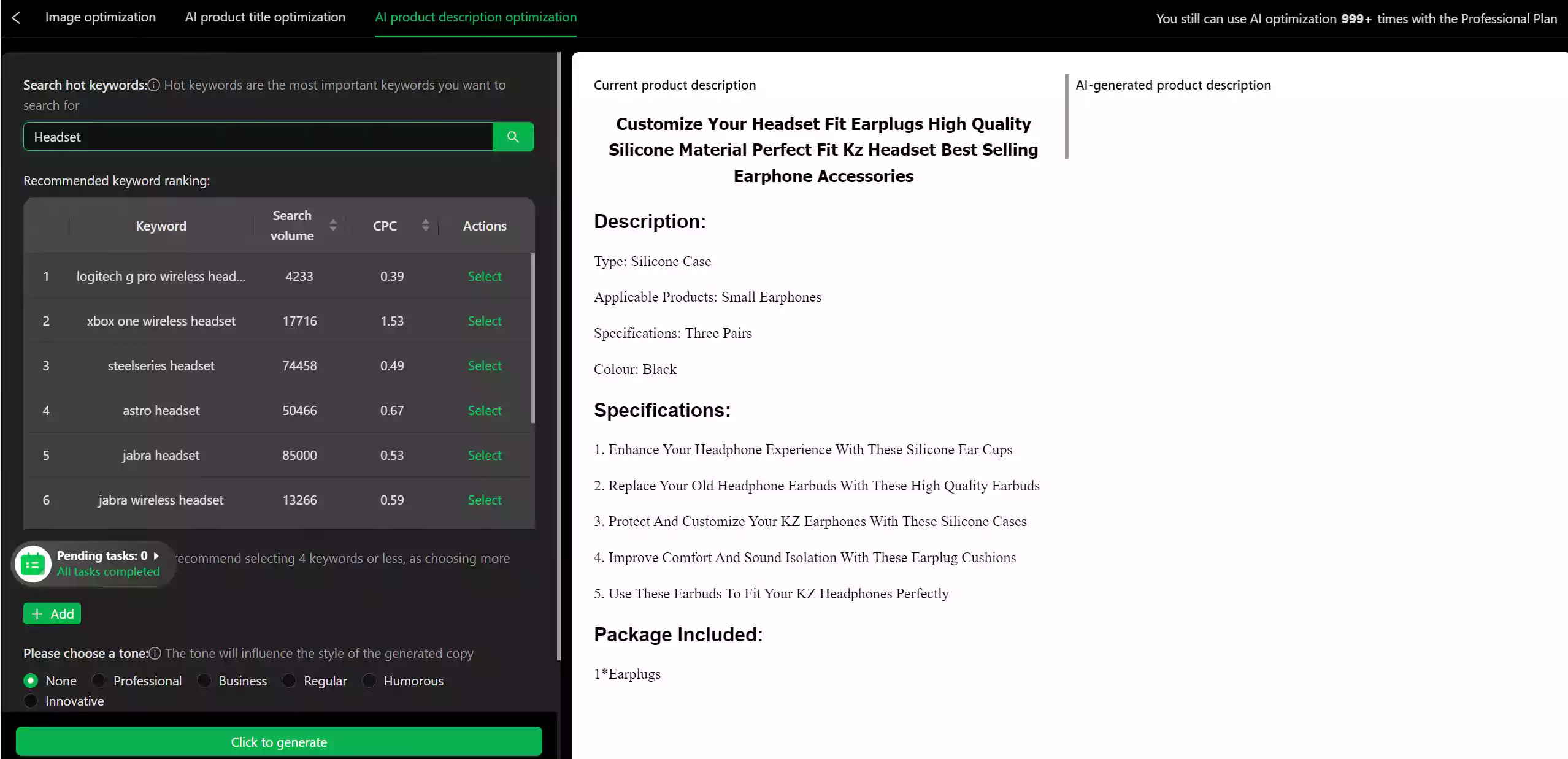1568x759 pixels.
Task: Click the Keyword column header
Action: (161, 226)
